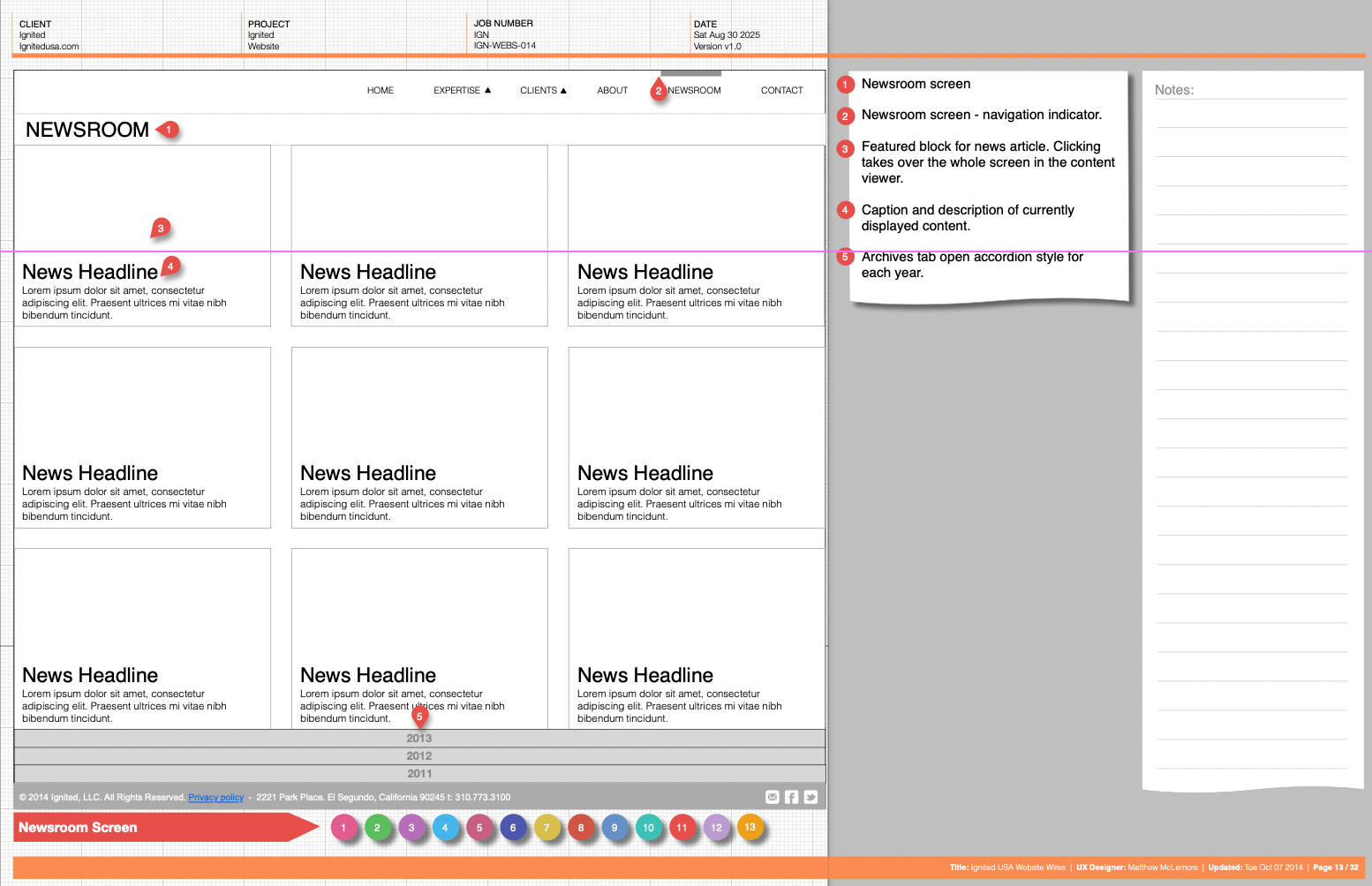Click the NEWSROOM page title
This screenshot has width=1372, height=886.
tap(87, 130)
